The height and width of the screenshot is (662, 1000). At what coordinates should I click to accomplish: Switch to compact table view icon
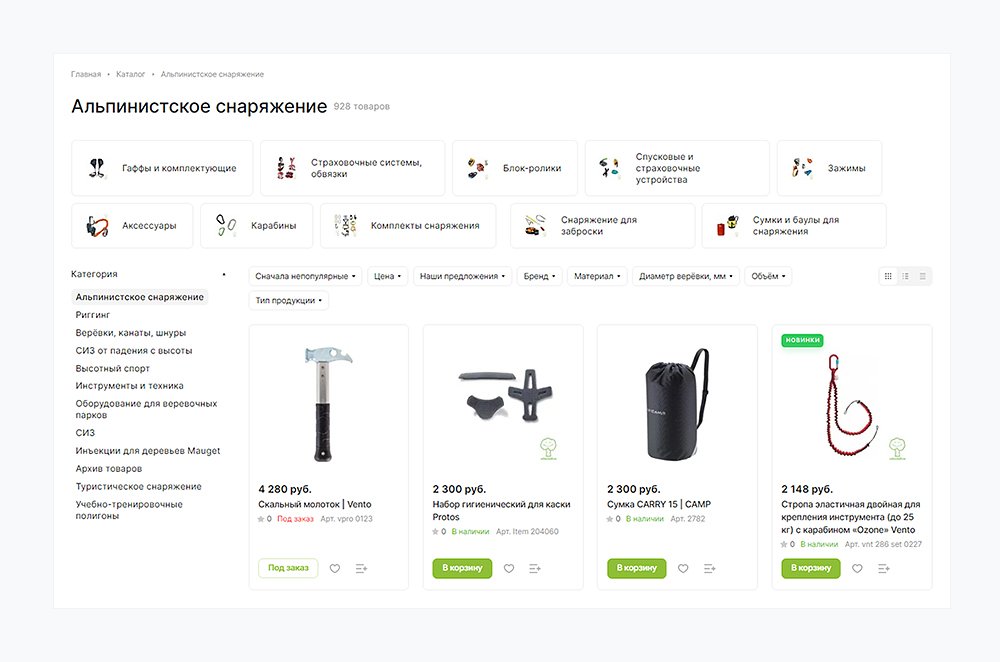[x=923, y=276]
